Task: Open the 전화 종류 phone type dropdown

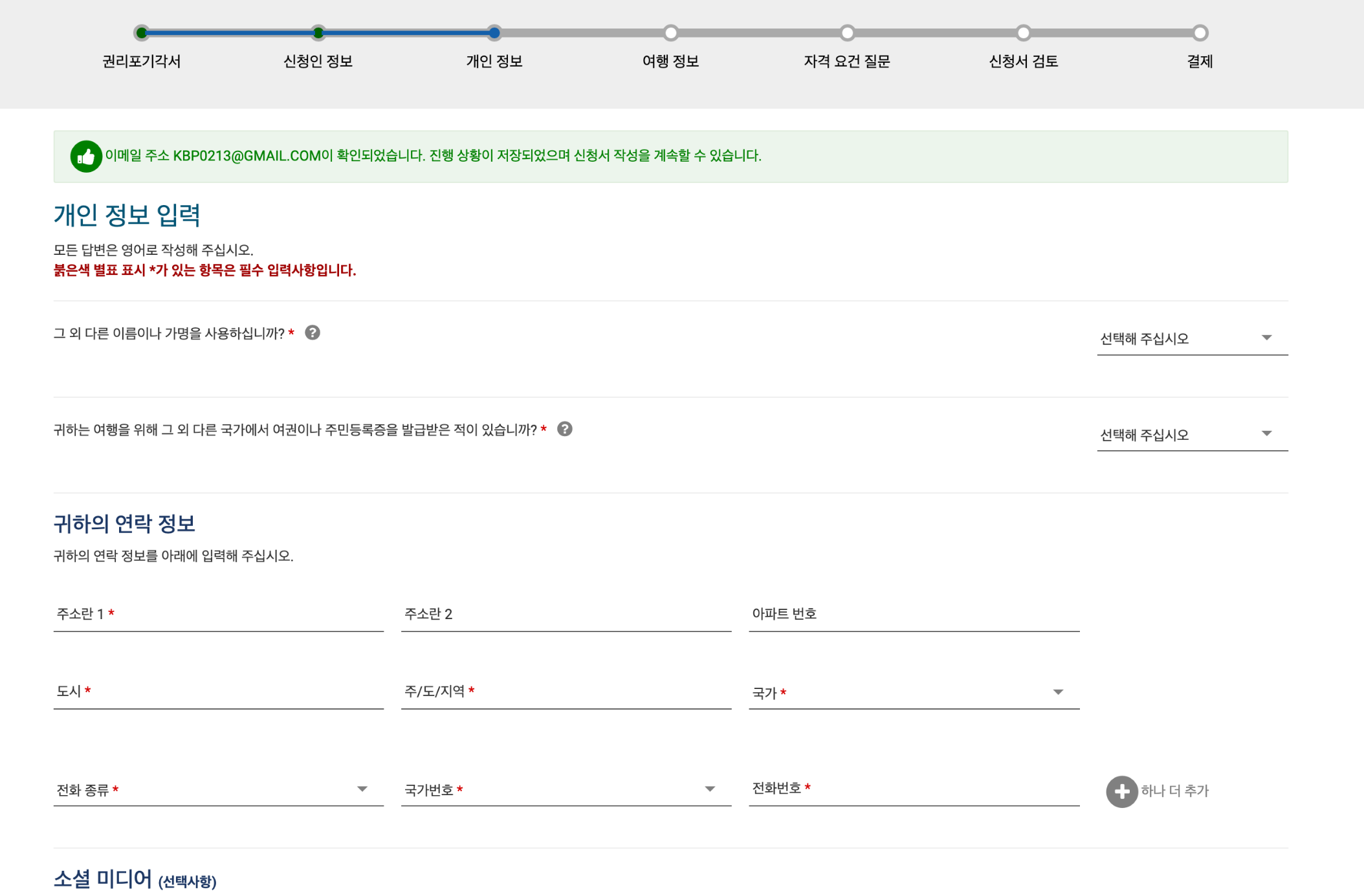Action: click(218, 789)
